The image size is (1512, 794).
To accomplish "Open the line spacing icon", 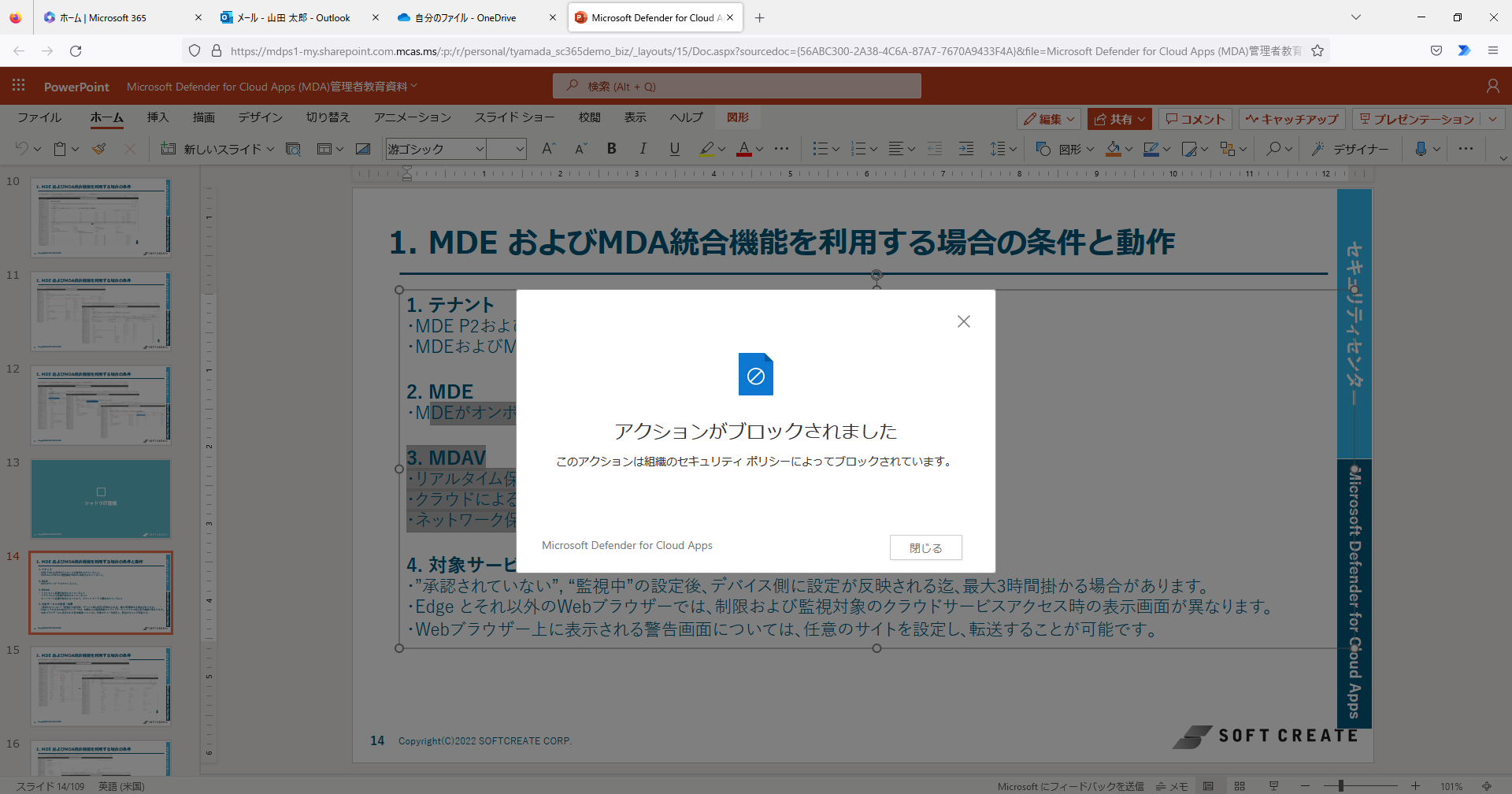I will tap(998, 149).
